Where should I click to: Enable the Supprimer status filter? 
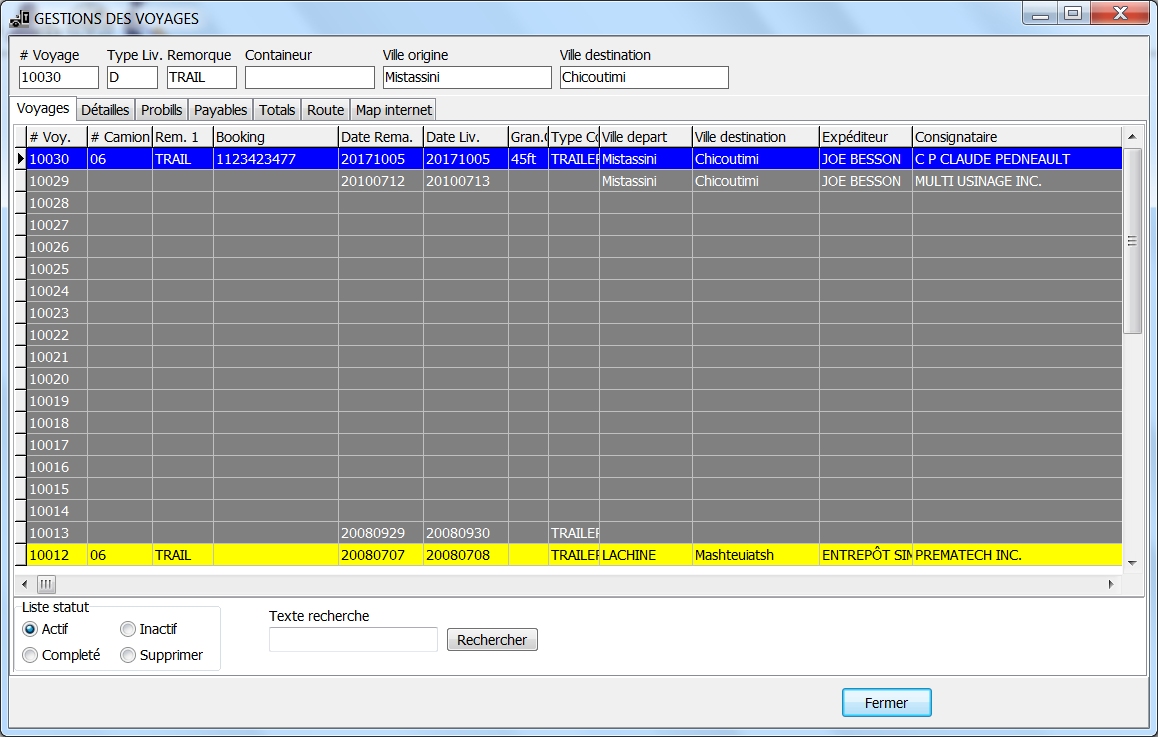tap(128, 655)
